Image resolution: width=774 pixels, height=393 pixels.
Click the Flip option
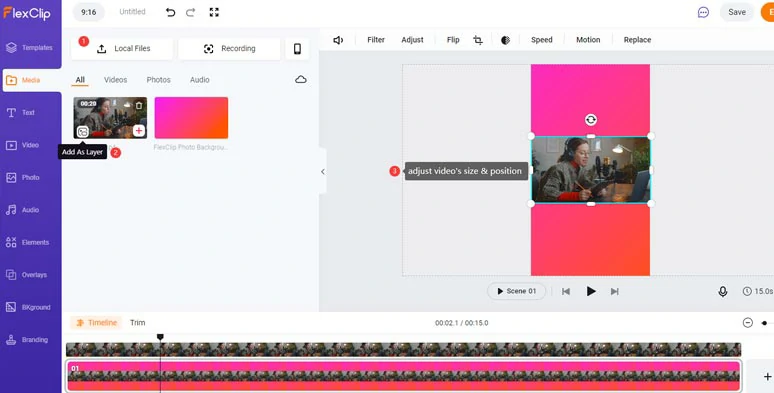453,40
